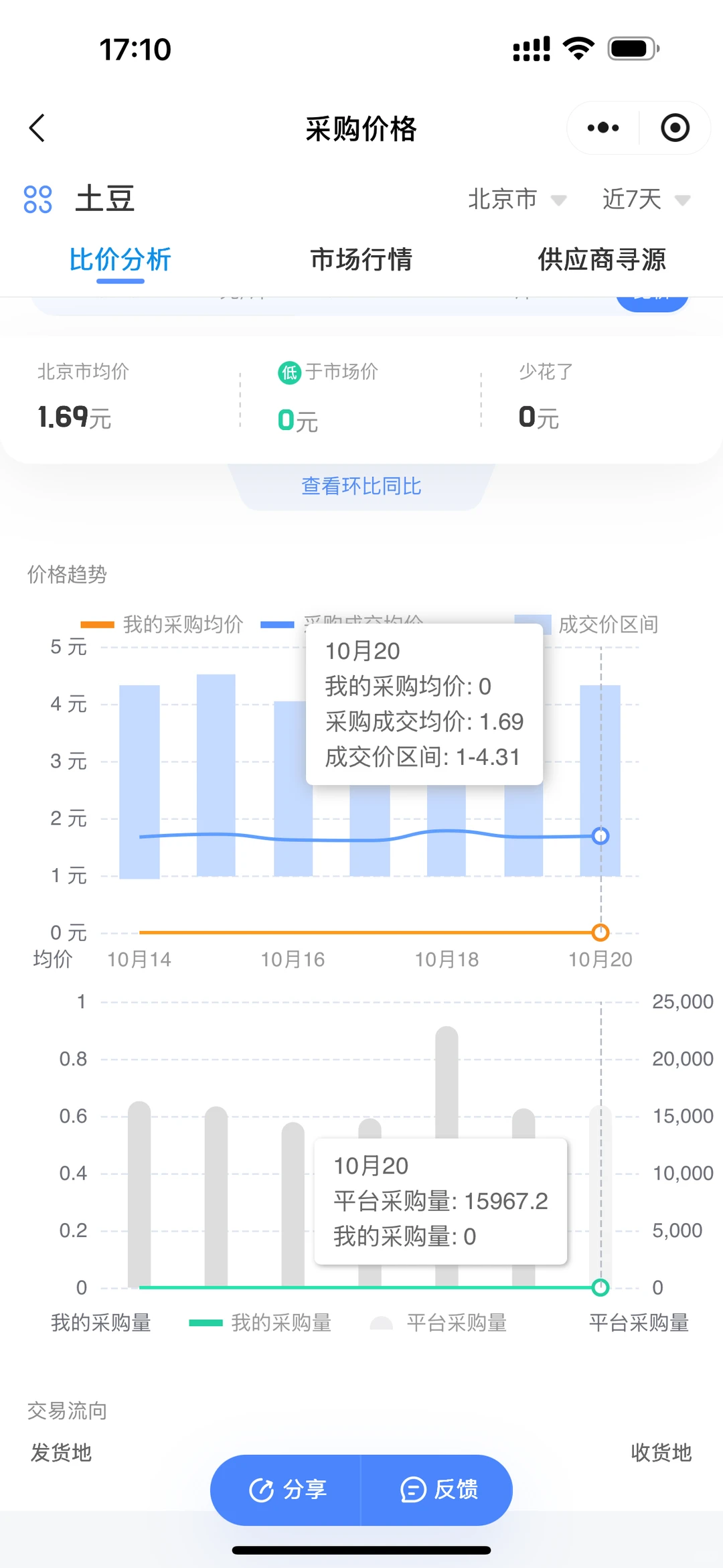Tap the 分享 button
The width and height of the screenshot is (723, 1568).
pyautogui.click(x=286, y=1490)
